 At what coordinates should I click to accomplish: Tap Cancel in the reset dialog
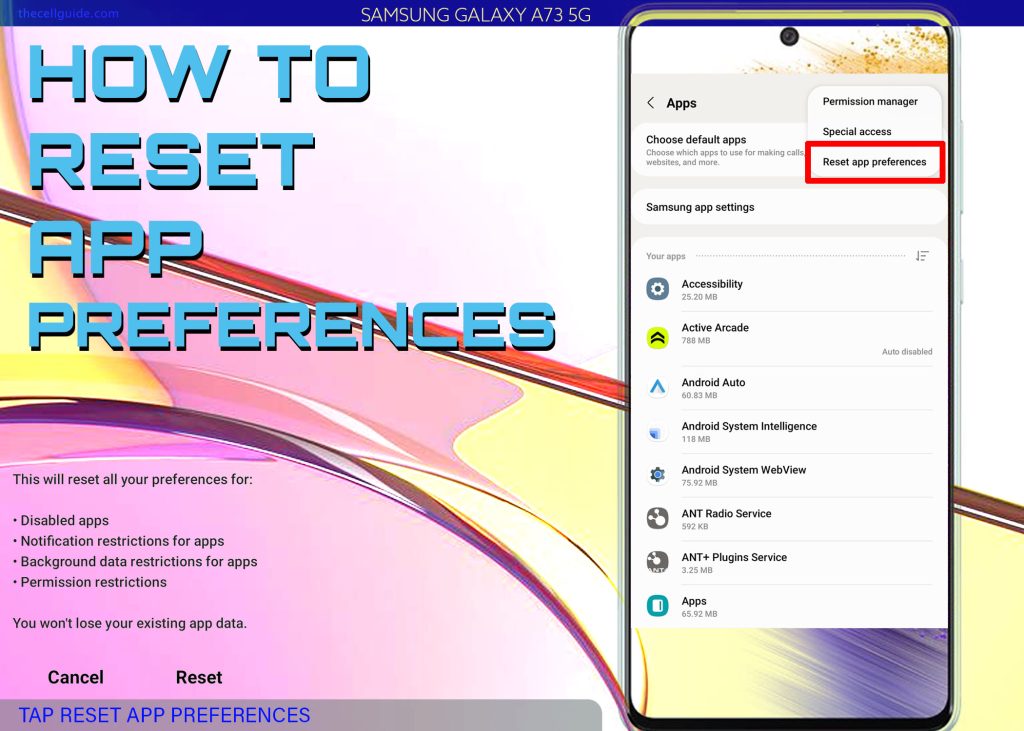(x=76, y=677)
